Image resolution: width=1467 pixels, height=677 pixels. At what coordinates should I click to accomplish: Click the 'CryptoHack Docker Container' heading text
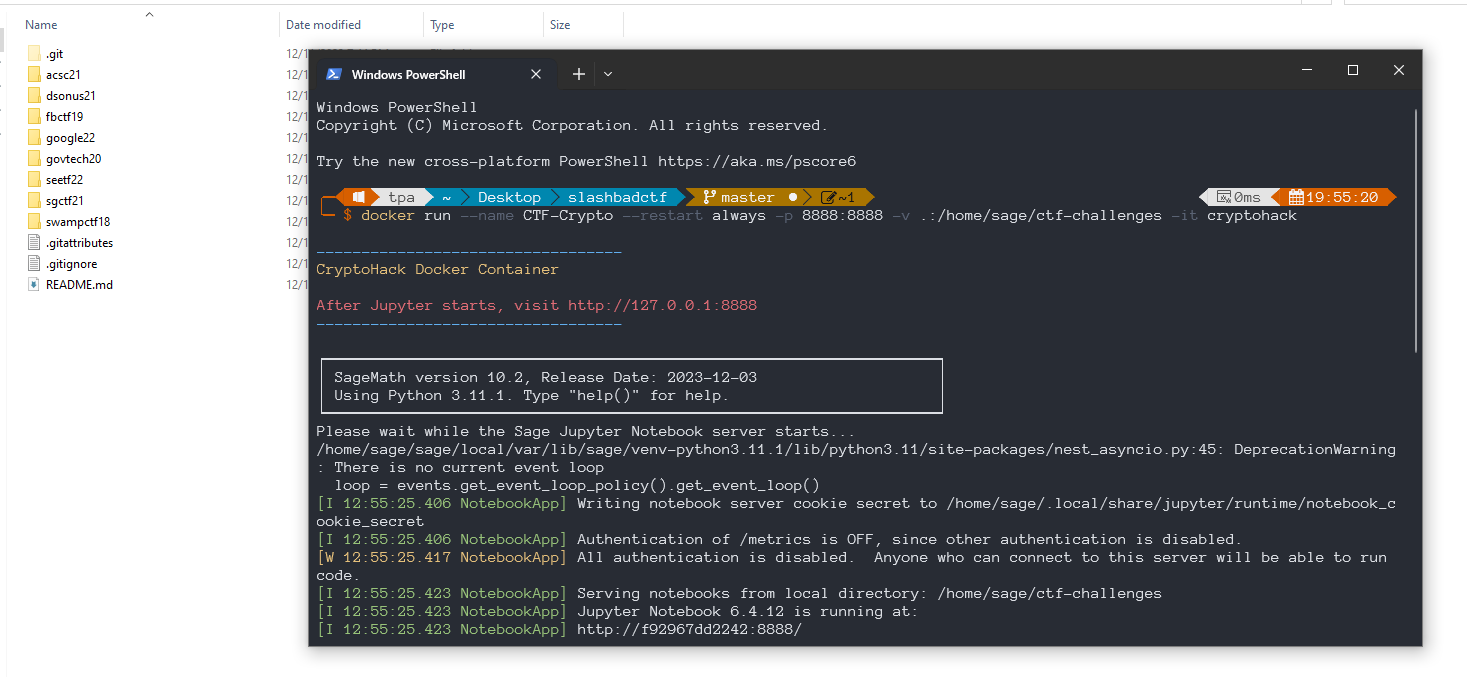click(437, 270)
